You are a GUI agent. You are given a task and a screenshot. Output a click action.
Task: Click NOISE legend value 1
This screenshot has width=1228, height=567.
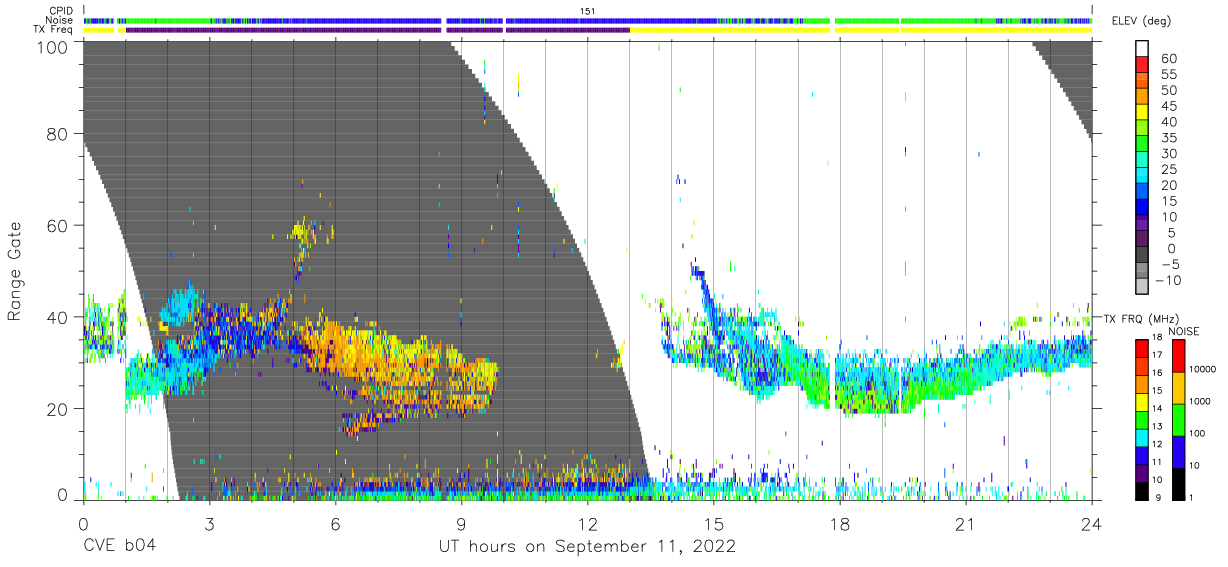coord(1190,497)
